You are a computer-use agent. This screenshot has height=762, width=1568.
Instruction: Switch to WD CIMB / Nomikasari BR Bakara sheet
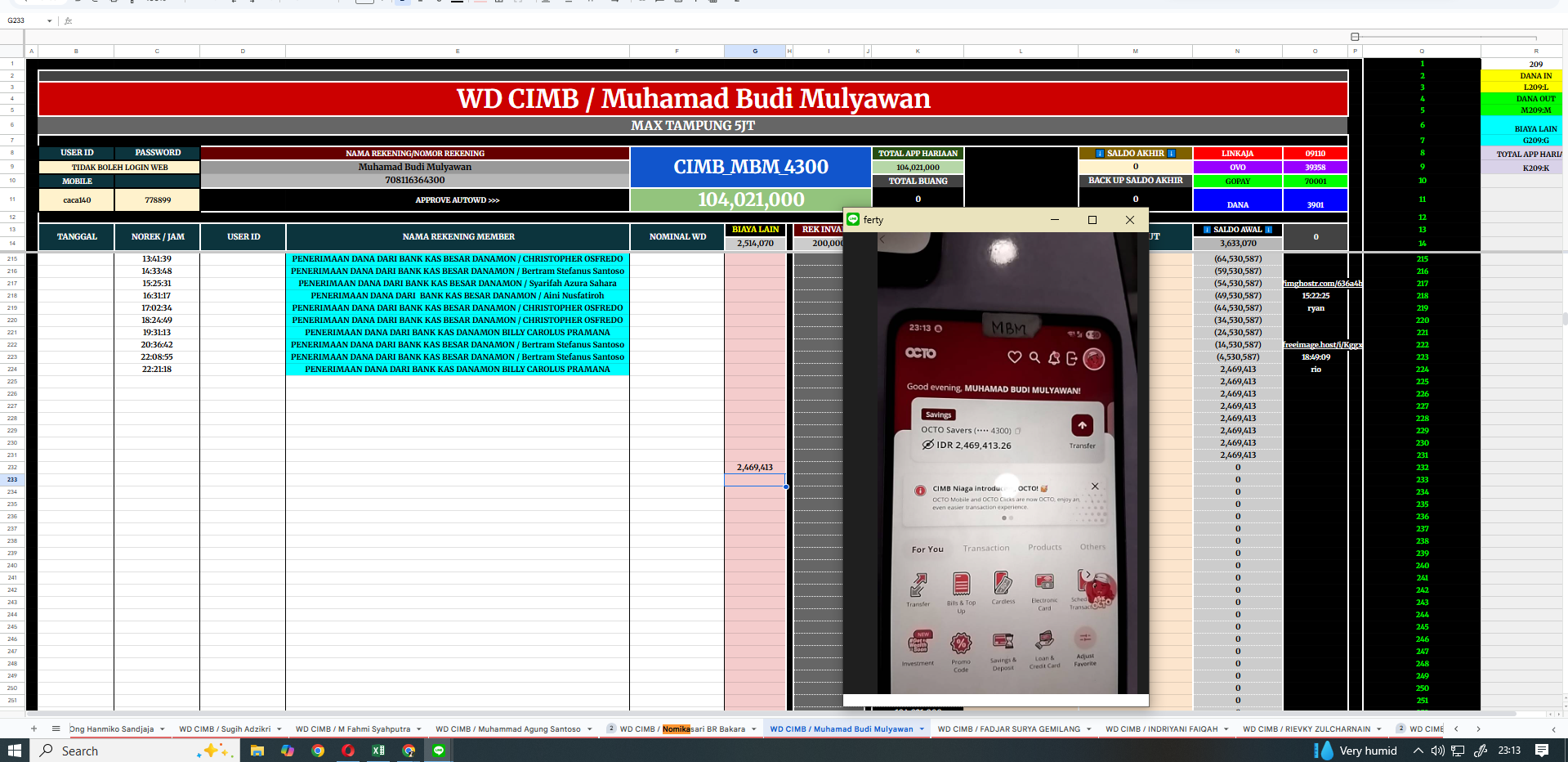(x=682, y=729)
